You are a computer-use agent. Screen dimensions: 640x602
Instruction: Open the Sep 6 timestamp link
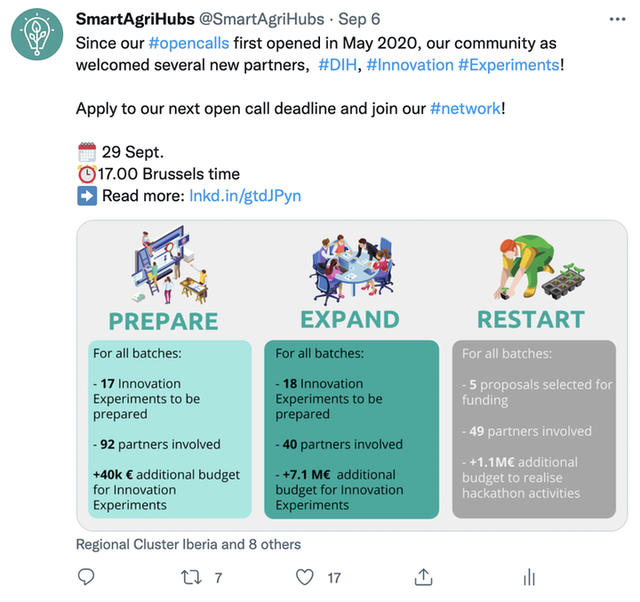(x=359, y=19)
